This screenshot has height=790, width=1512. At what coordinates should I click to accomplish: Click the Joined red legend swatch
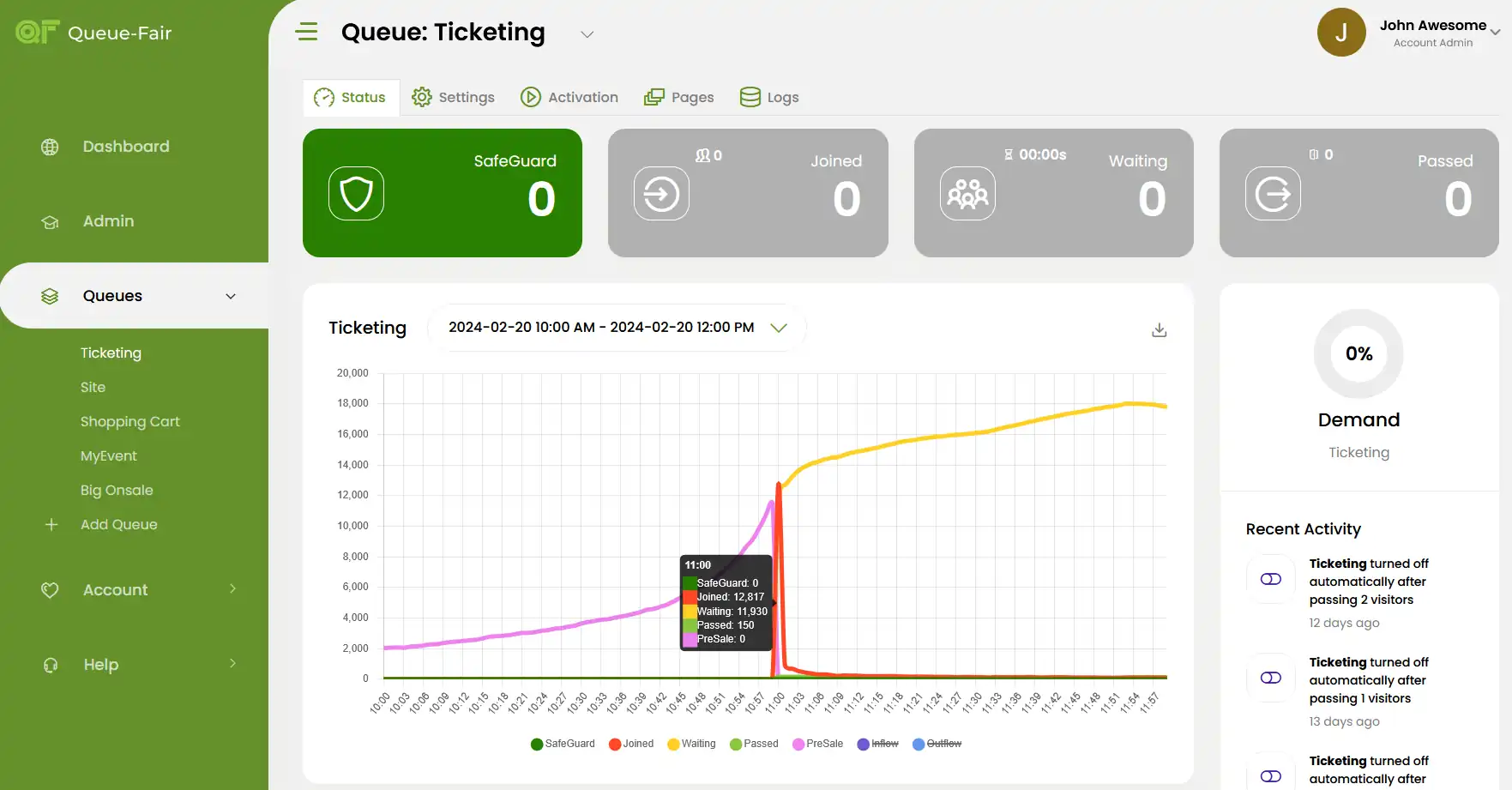615,744
